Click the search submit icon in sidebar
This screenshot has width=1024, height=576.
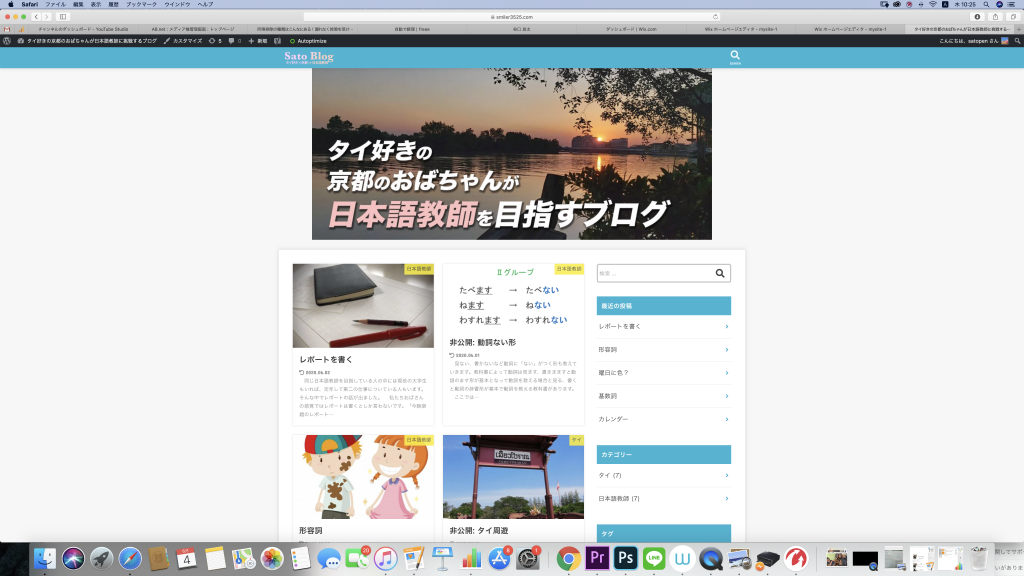pos(720,273)
